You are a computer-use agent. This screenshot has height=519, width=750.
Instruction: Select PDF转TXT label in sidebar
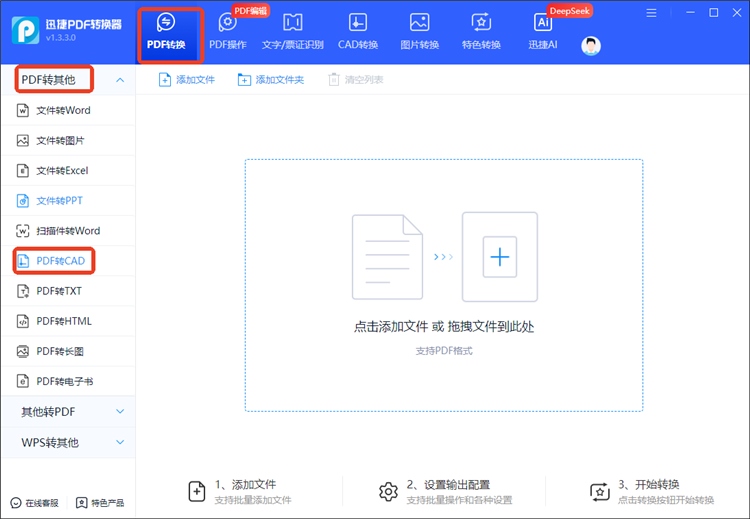tap(59, 291)
